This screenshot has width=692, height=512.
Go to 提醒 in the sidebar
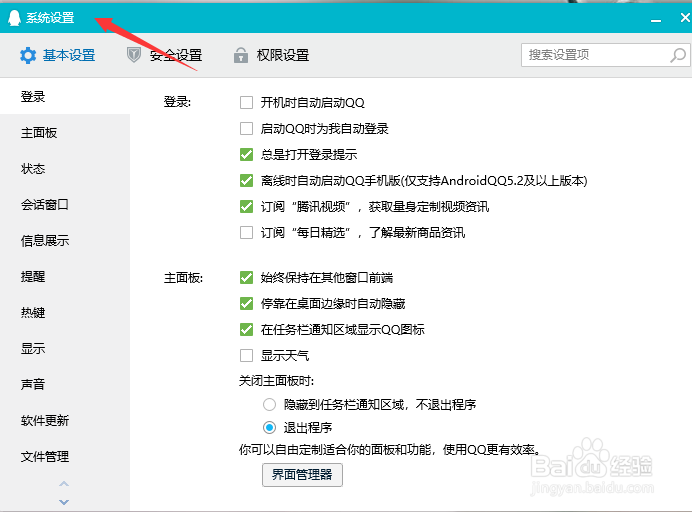click(65, 276)
